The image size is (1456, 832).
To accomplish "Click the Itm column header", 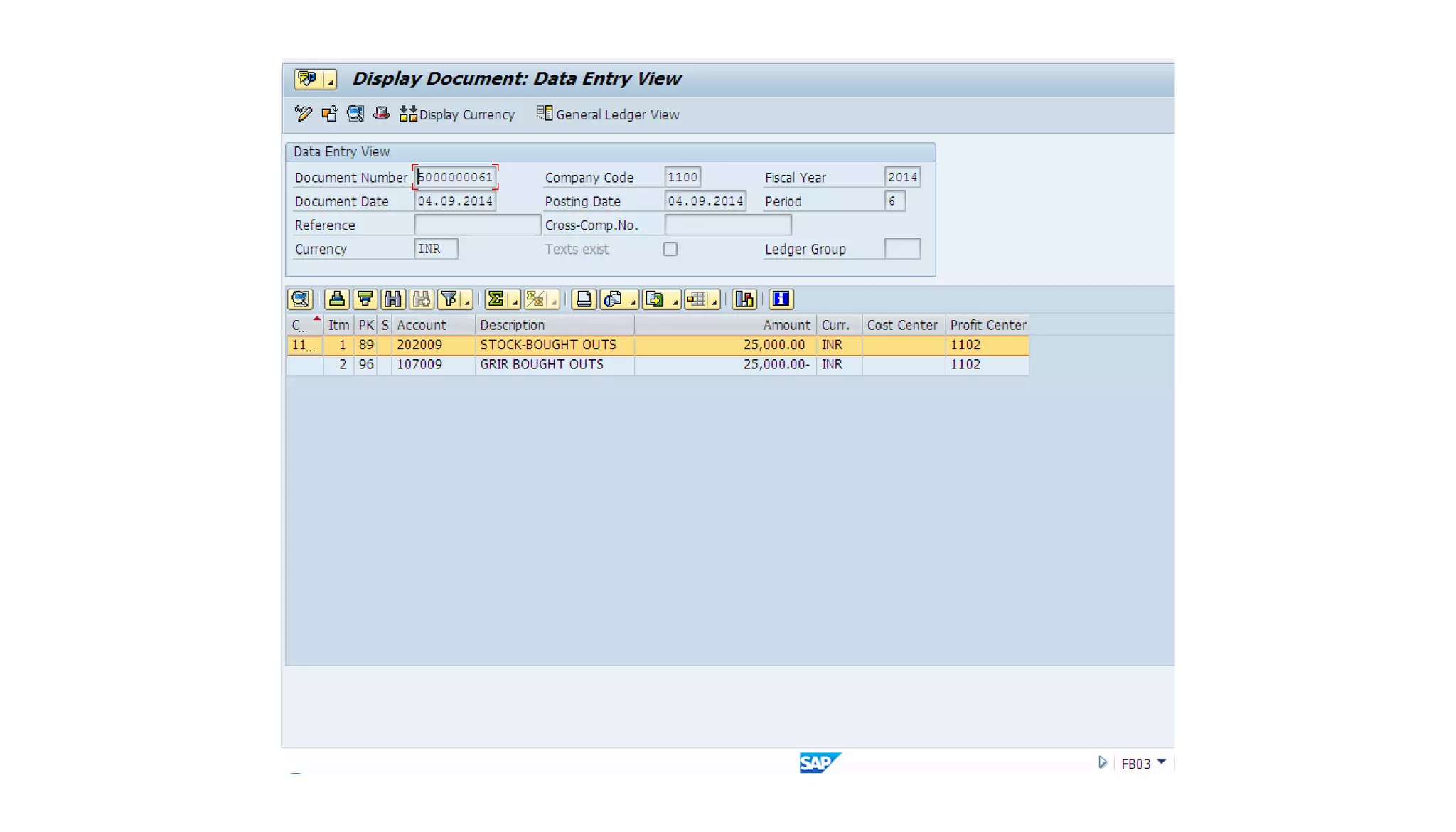I will coord(338,325).
